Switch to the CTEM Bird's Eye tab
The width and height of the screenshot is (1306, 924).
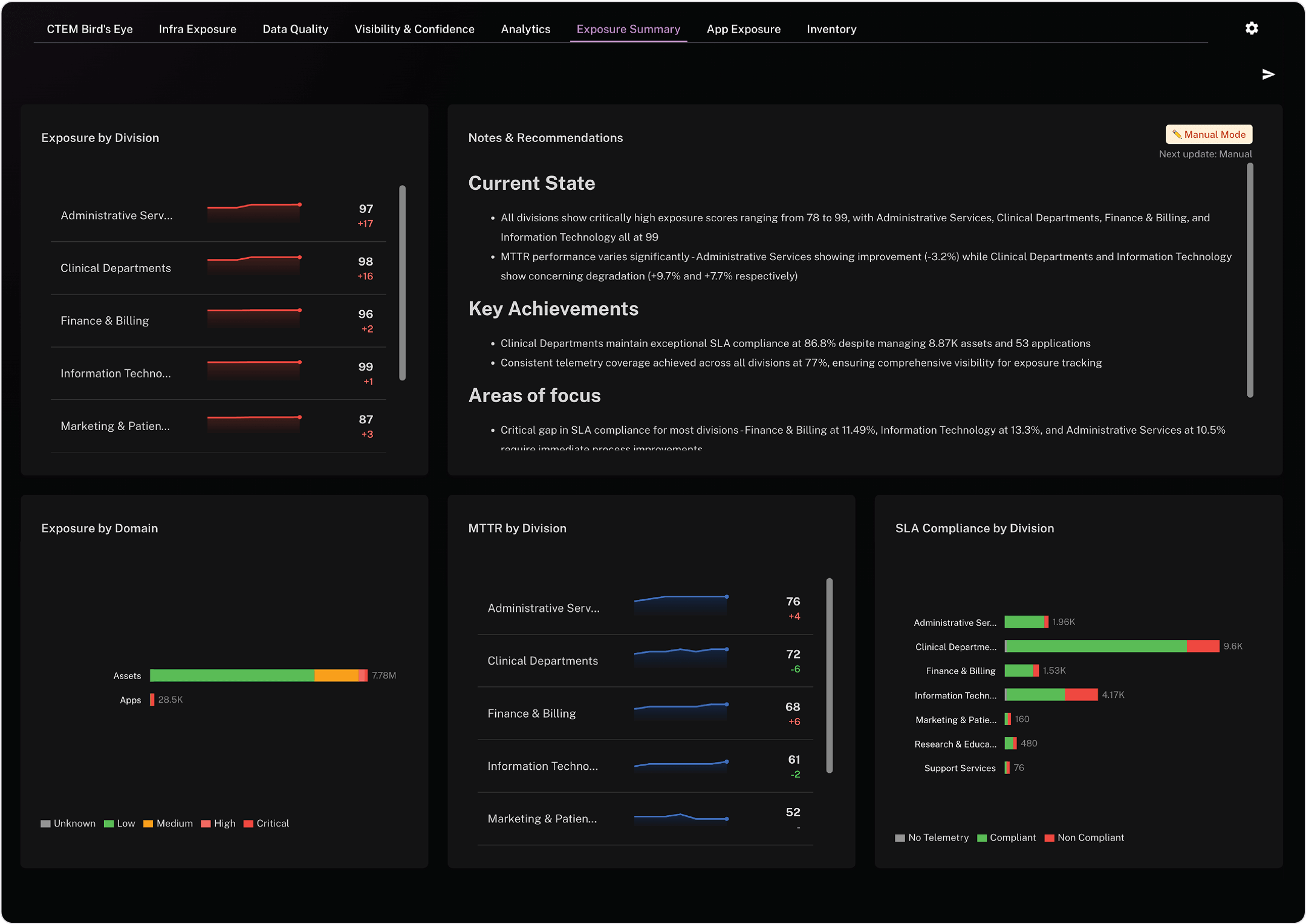[x=89, y=29]
